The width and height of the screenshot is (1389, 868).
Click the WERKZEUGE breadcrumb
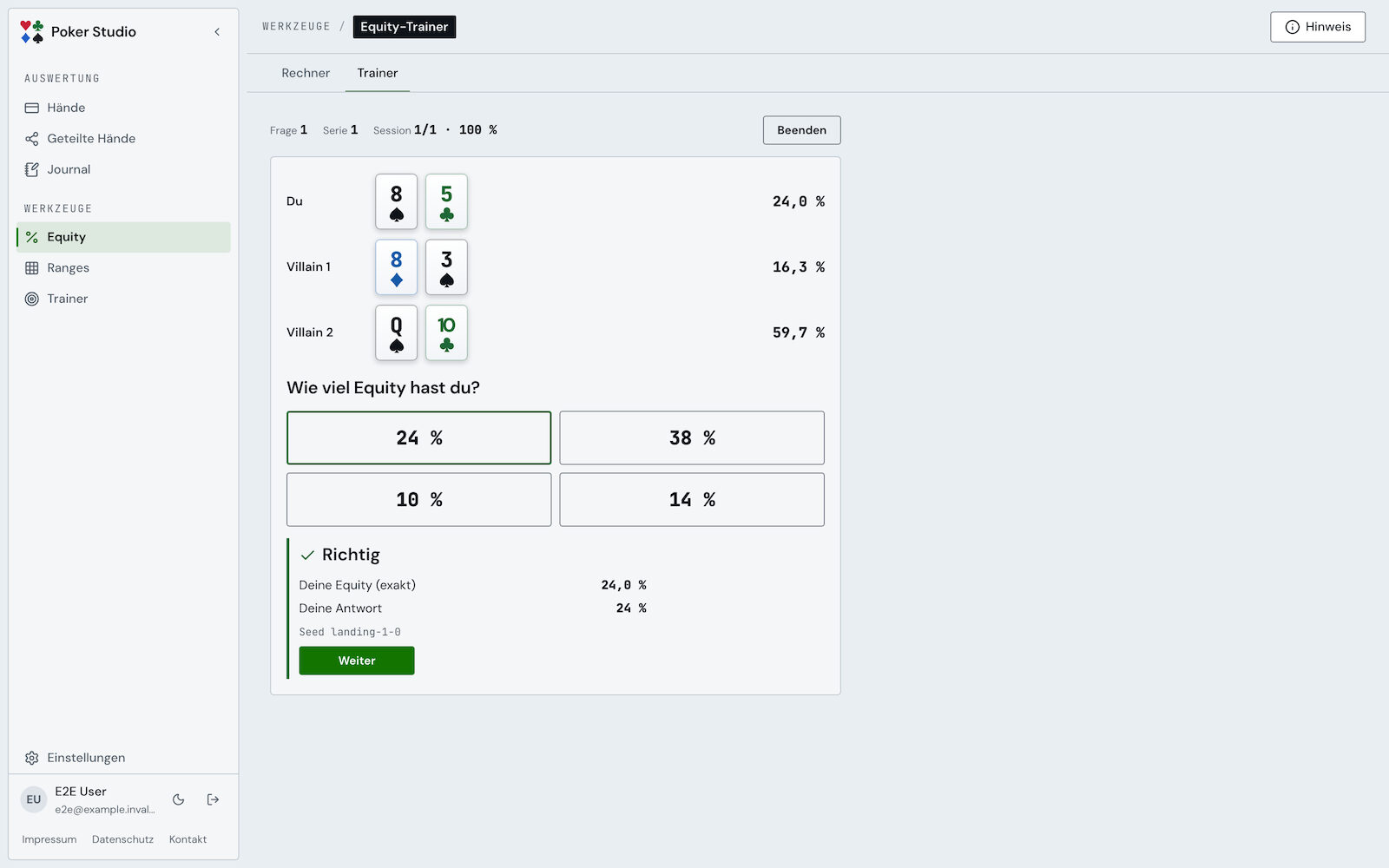296,27
